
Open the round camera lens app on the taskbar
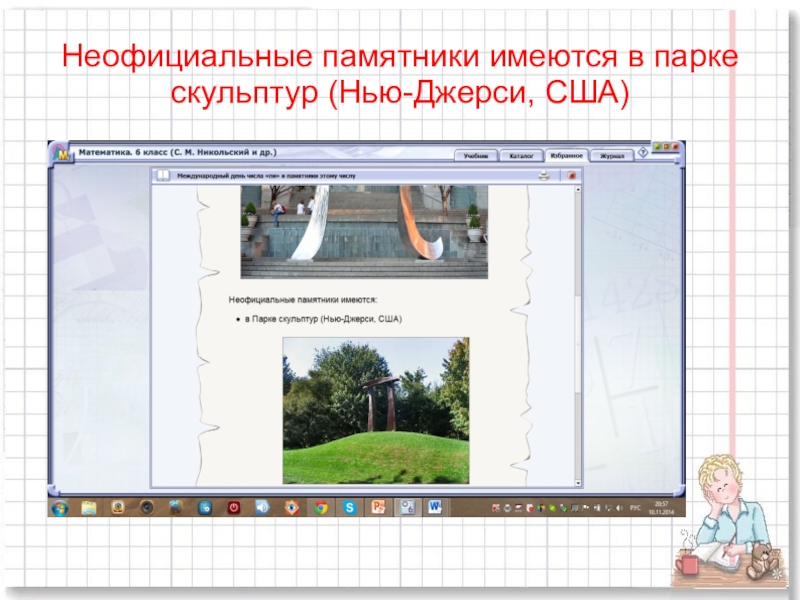[x=147, y=508]
